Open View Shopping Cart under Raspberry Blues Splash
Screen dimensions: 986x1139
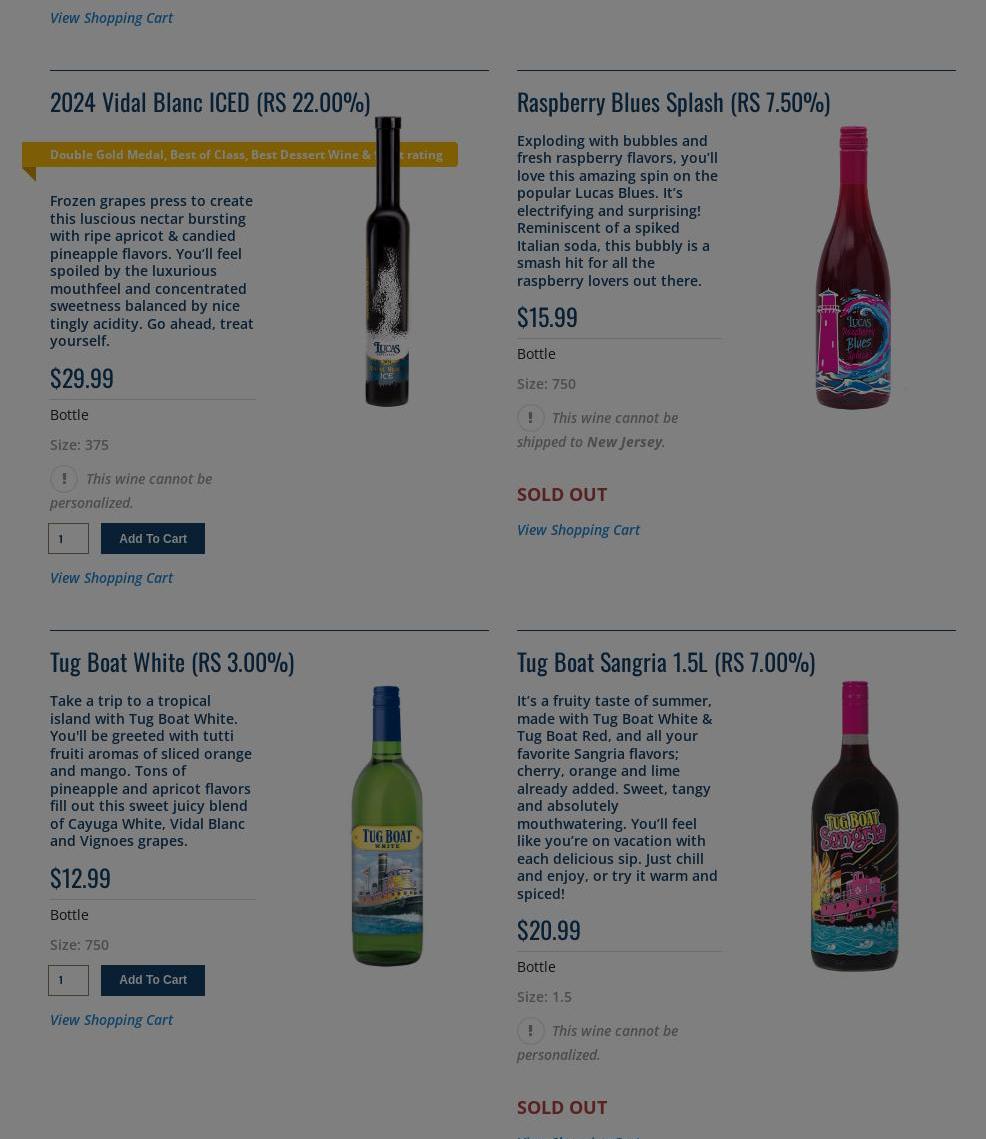tap(578, 530)
